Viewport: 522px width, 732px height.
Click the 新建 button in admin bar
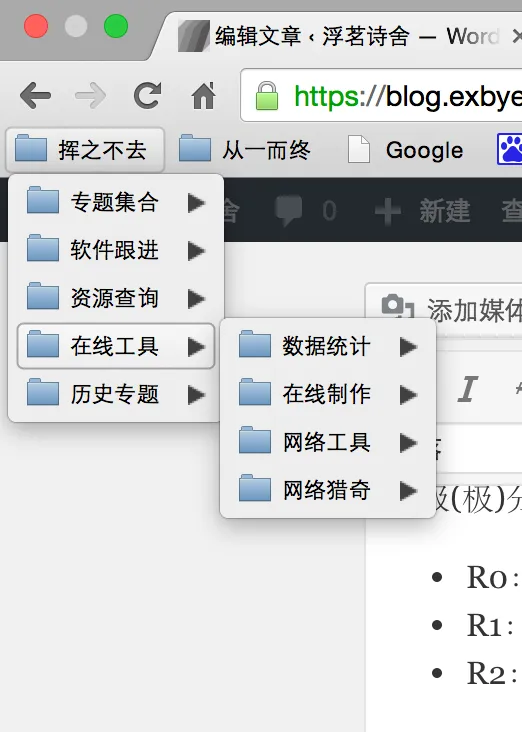423,211
